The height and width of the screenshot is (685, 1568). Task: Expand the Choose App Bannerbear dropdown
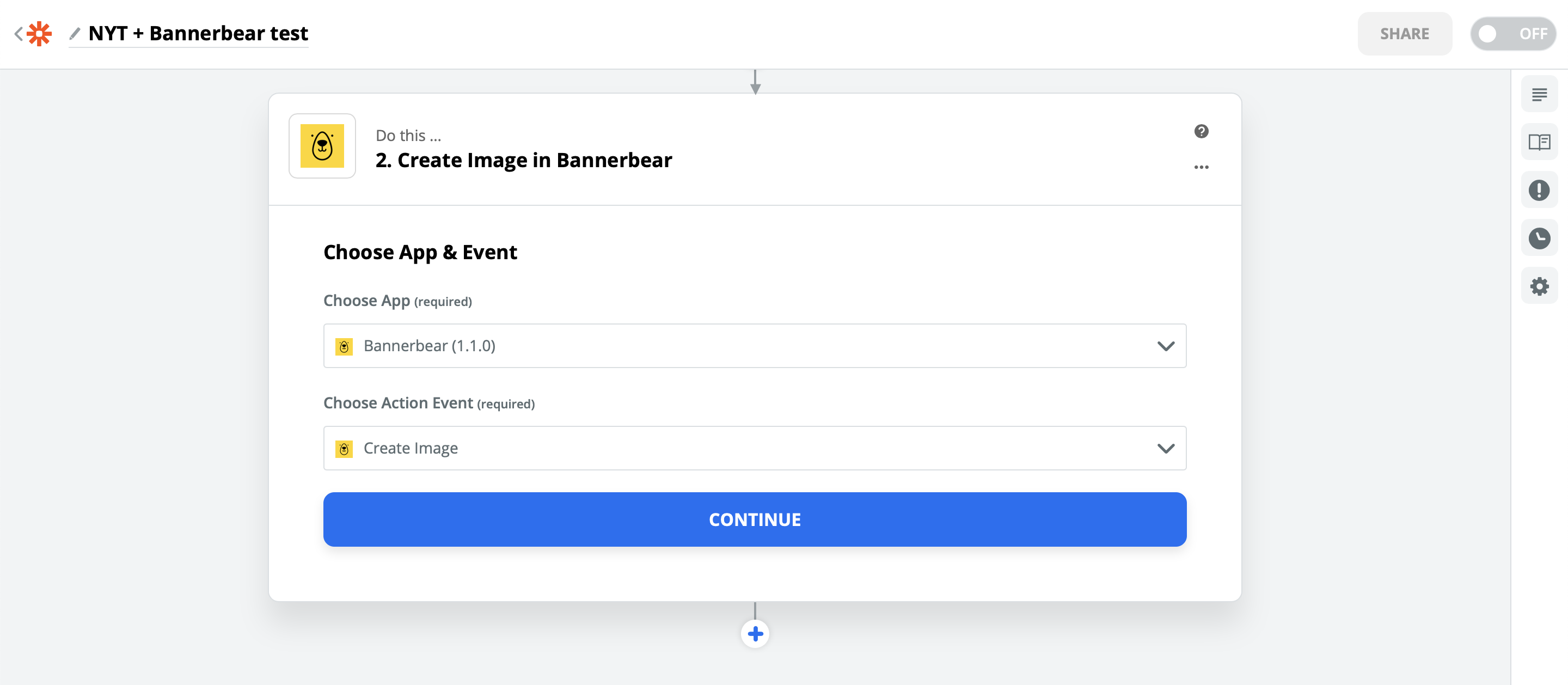point(754,346)
